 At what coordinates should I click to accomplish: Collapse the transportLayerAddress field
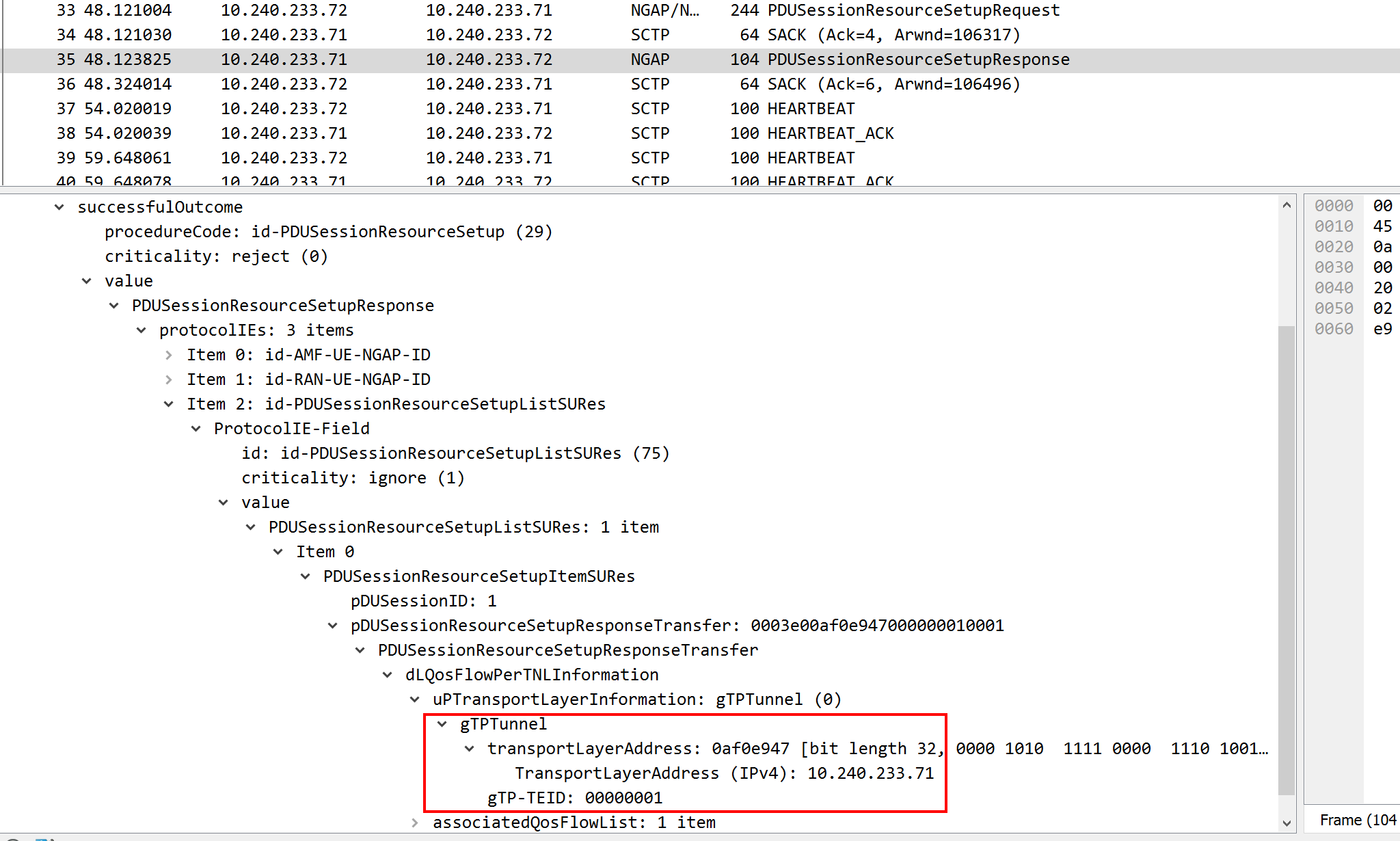point(470,748)
